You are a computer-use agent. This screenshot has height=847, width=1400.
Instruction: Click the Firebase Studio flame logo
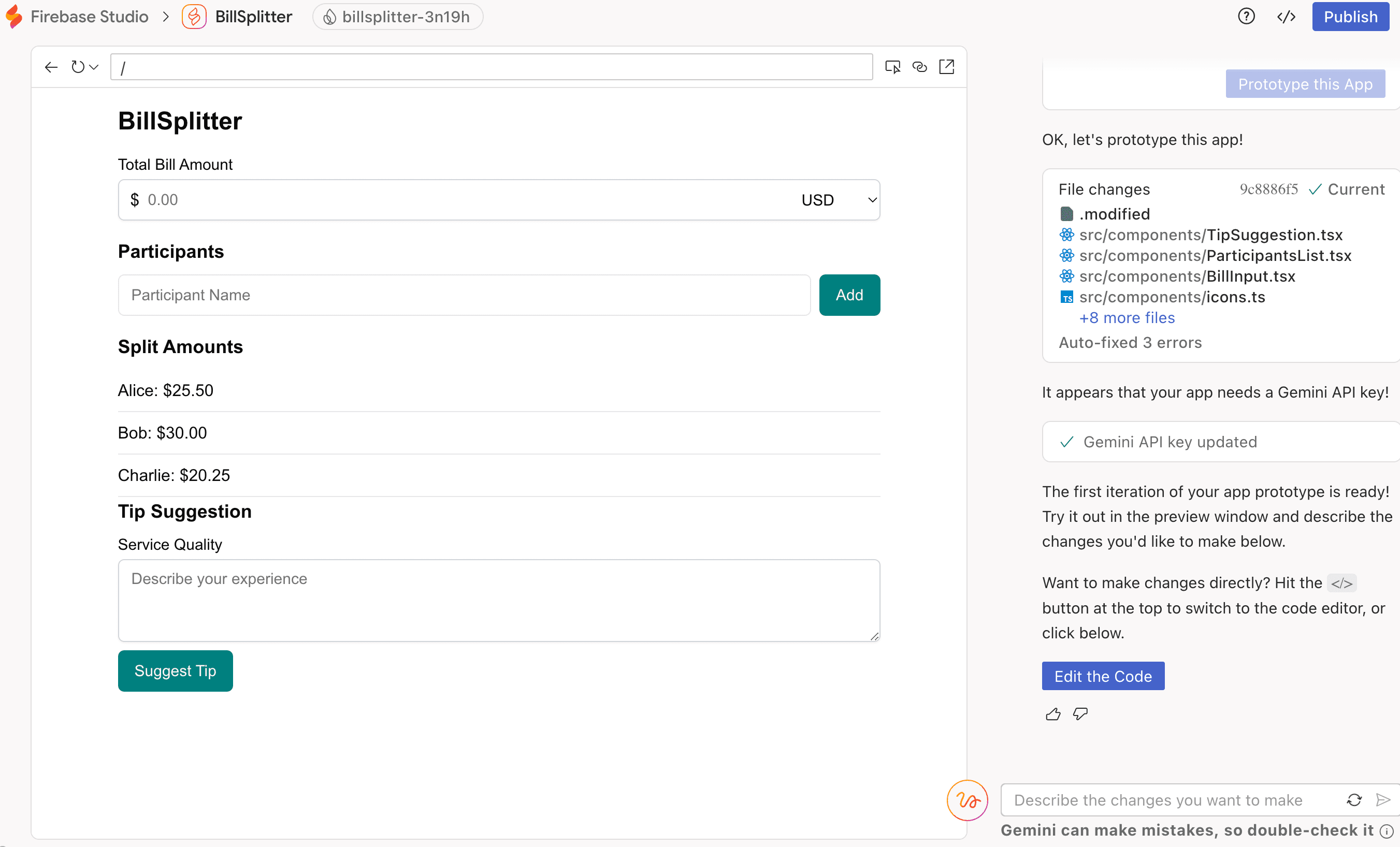tap(13, 17)
